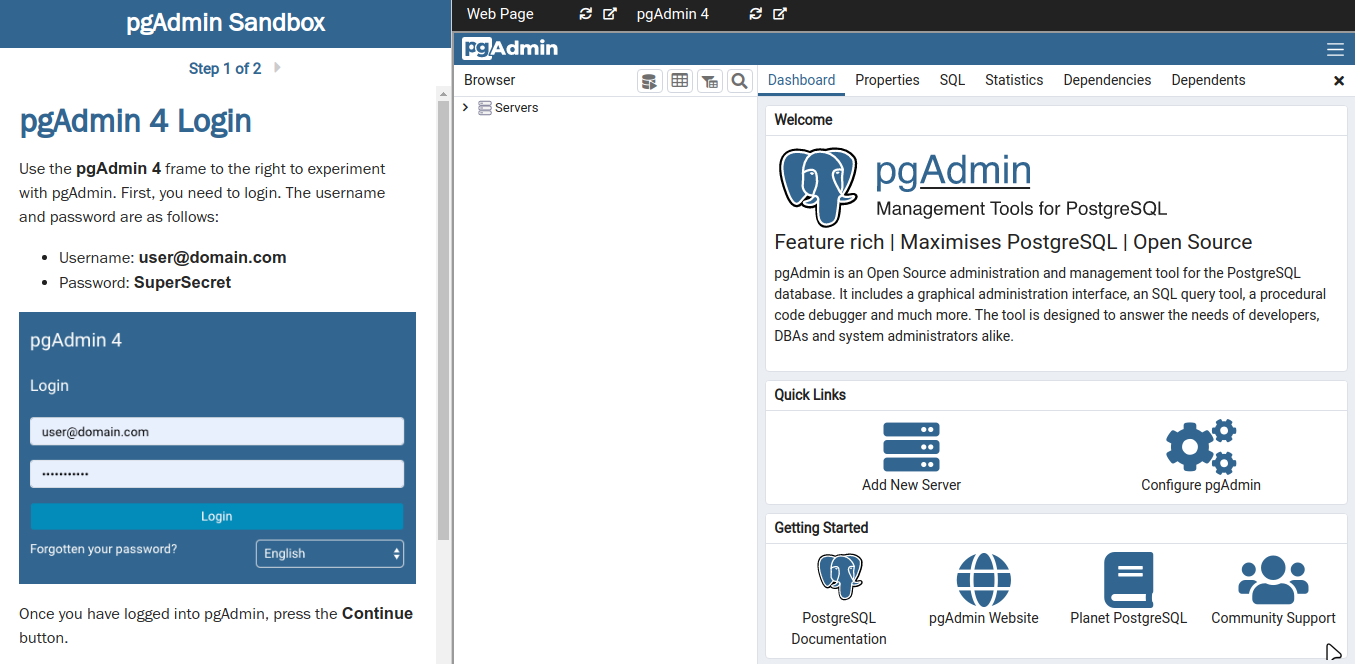The image size is (1355, 664).
Task: Click the elephant logo in Welcome panel
Action: [818, 187]
